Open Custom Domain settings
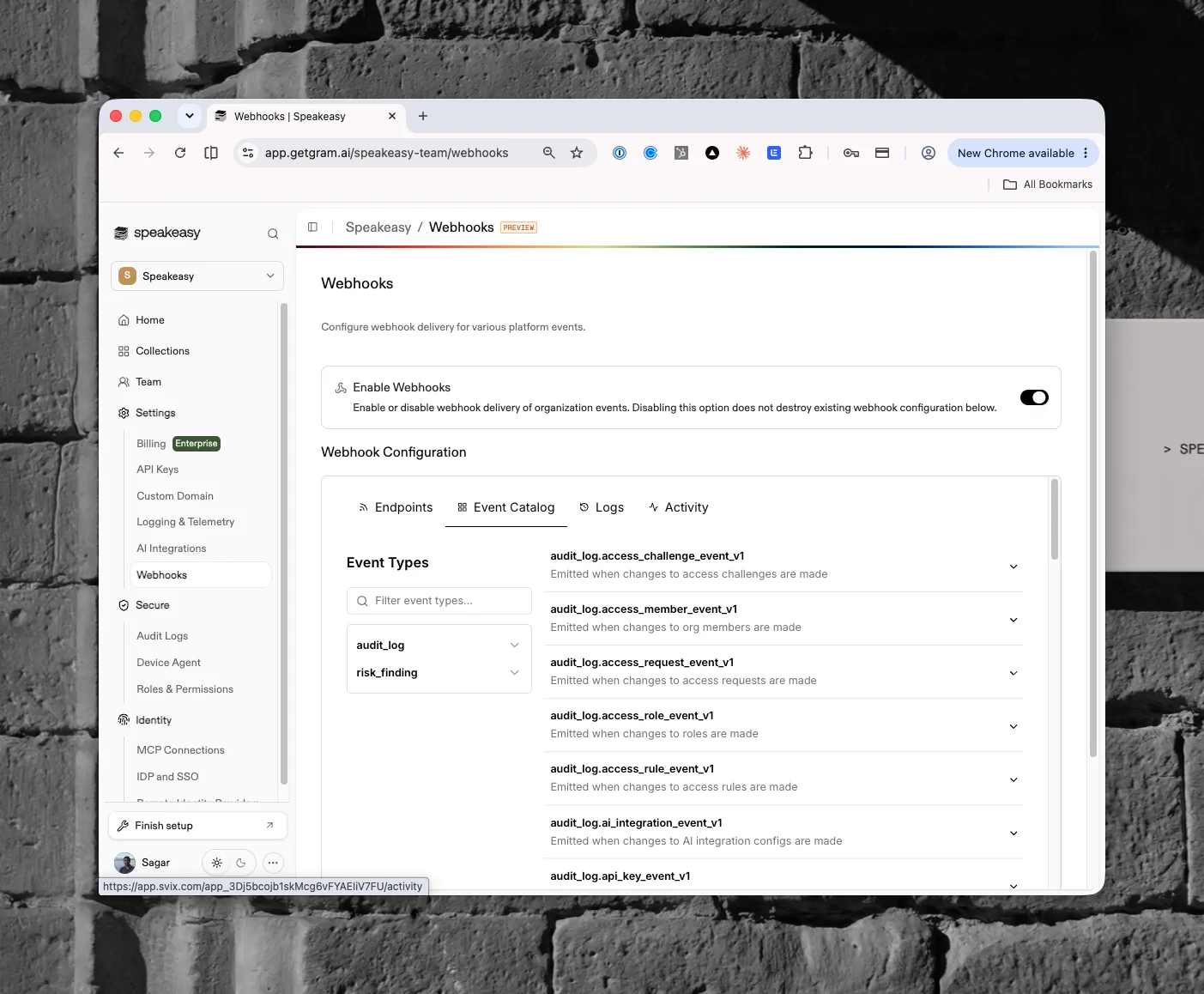 pyautogui.click(x=175, y=496)
